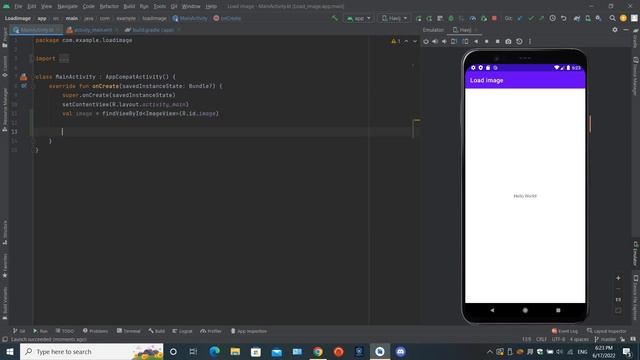Image resolution: width=640 pixels, height=360 pixels.
Task: Open the device selector dropdown in toolbar
Action: pos(394,18)
